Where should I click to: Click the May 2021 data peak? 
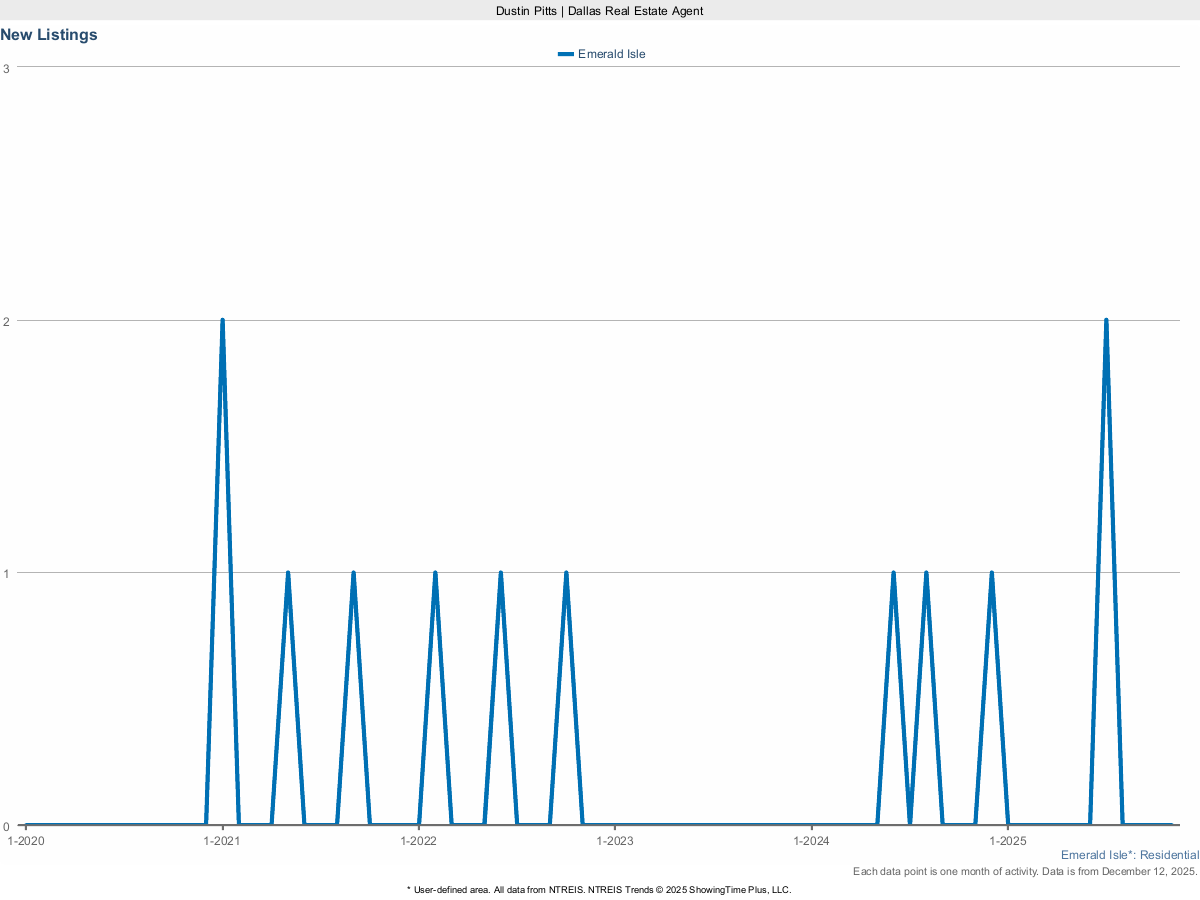coord(288,573)
